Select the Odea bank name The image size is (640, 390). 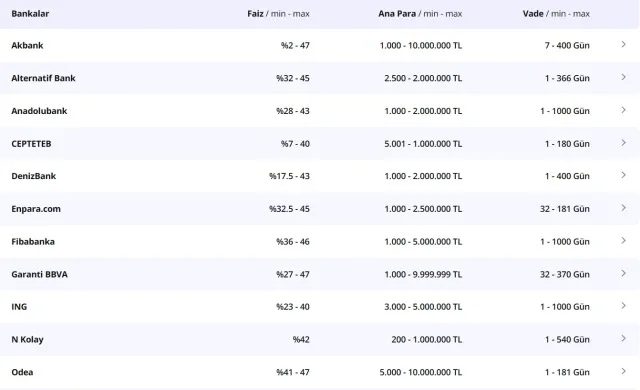[x=22, y=372]
